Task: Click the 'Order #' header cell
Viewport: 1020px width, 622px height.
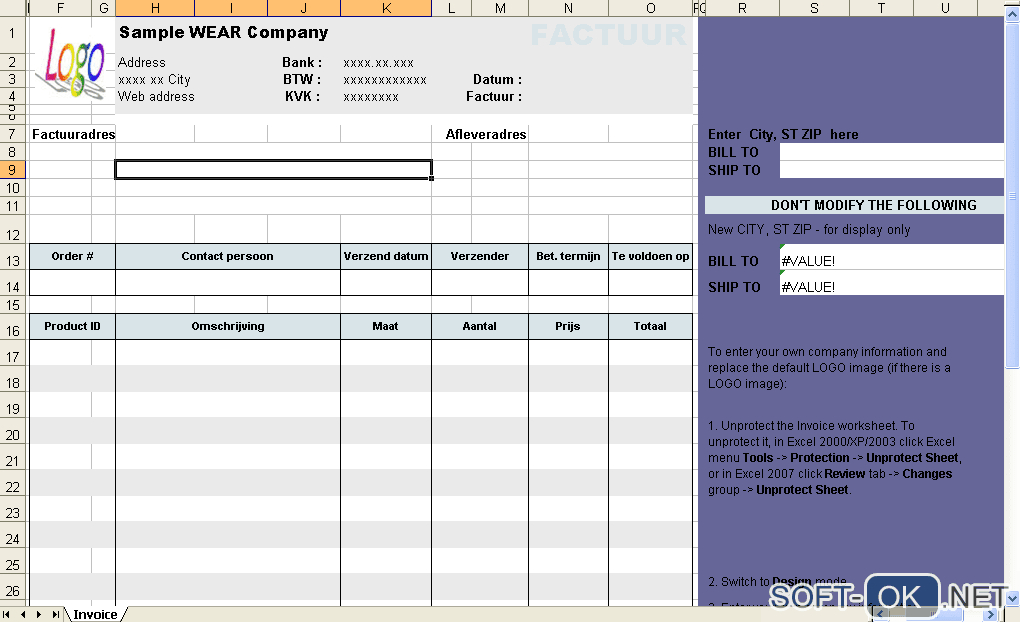Action: (x=72, y=256)
